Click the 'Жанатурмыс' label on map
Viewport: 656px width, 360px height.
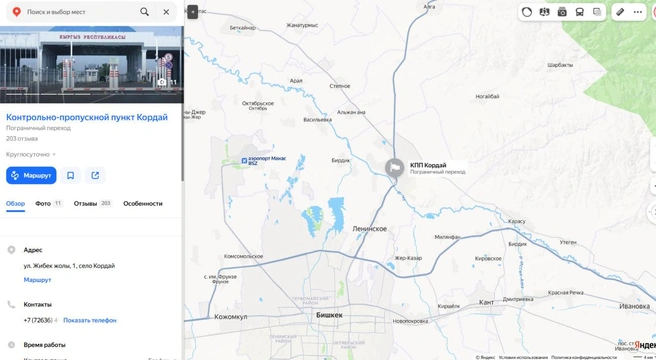click(302, 25)
